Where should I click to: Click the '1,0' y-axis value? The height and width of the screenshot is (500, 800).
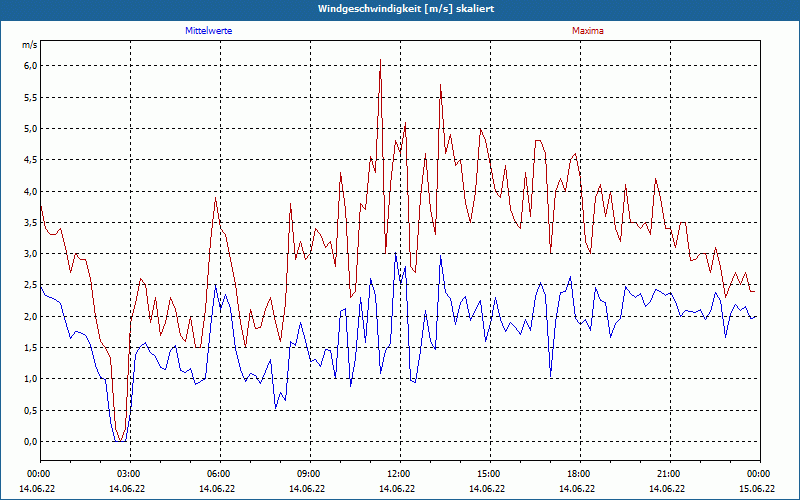(x=31, y=379)
